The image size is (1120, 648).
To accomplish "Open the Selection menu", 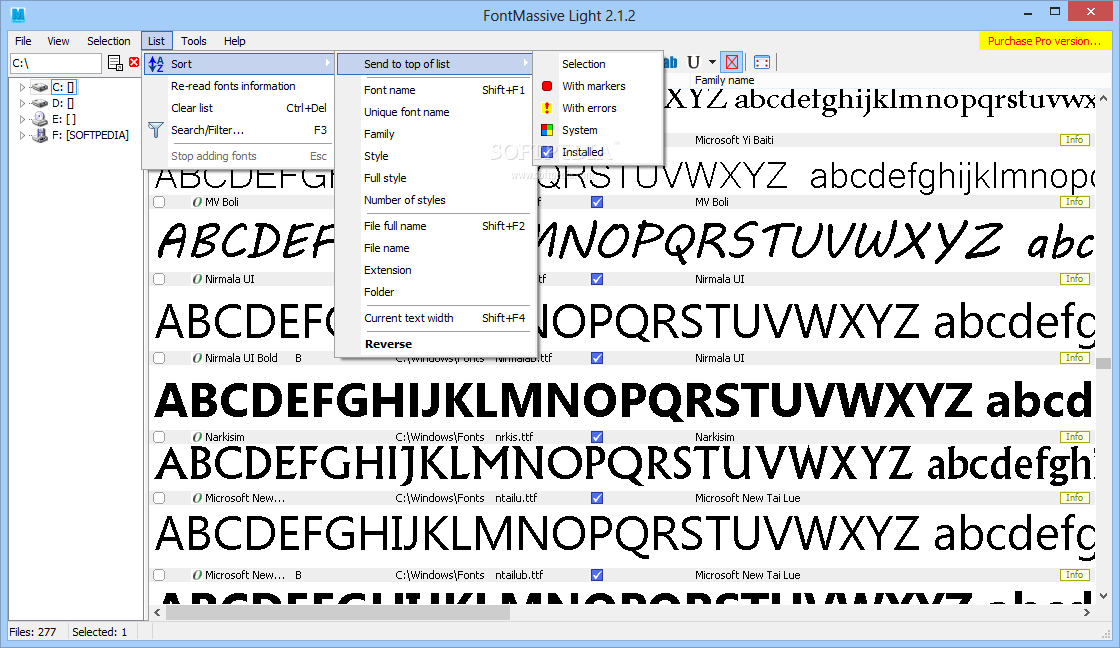I will pos(109,41).
